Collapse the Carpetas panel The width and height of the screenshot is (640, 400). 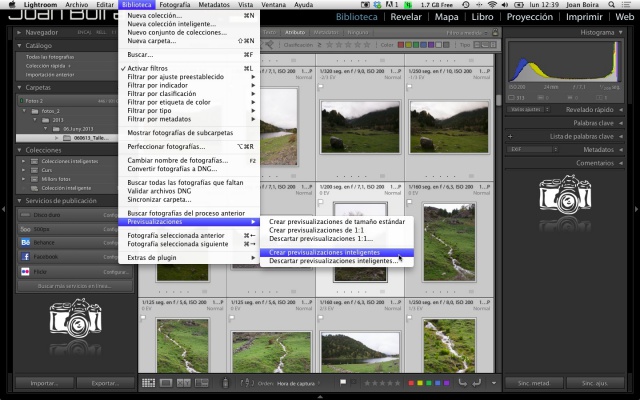19,87
